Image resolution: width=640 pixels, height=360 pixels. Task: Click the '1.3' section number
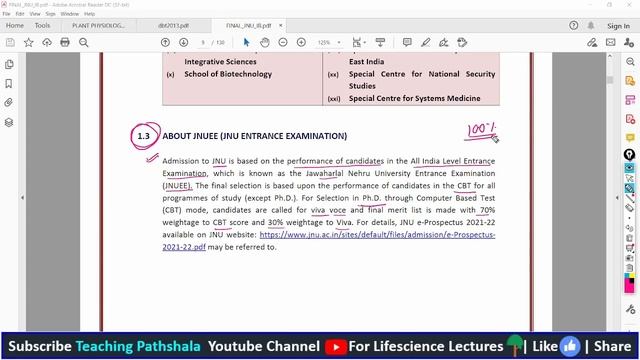pyautogui.click(x=143, y=136)
